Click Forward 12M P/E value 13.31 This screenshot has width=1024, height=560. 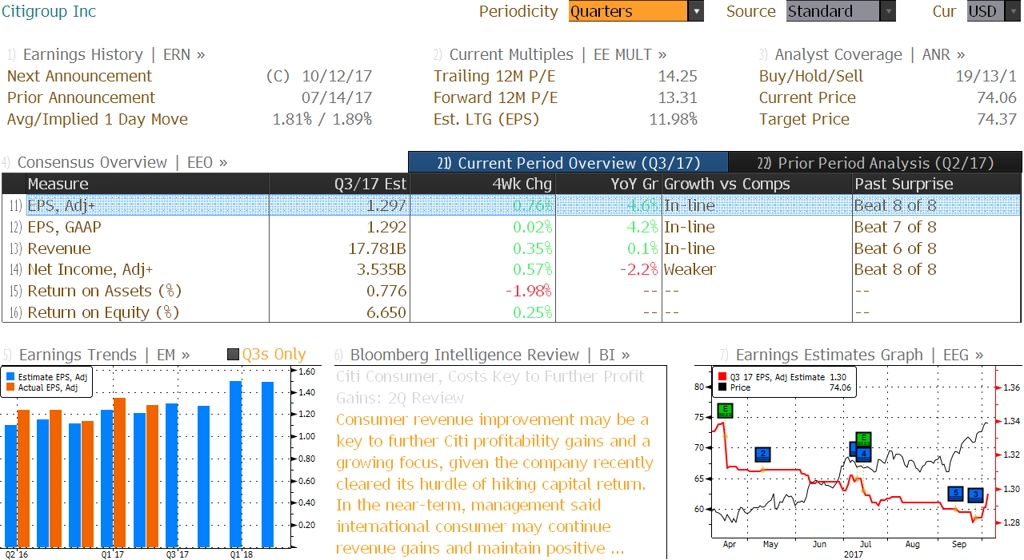pyautogui.click(x=677, y=97)
